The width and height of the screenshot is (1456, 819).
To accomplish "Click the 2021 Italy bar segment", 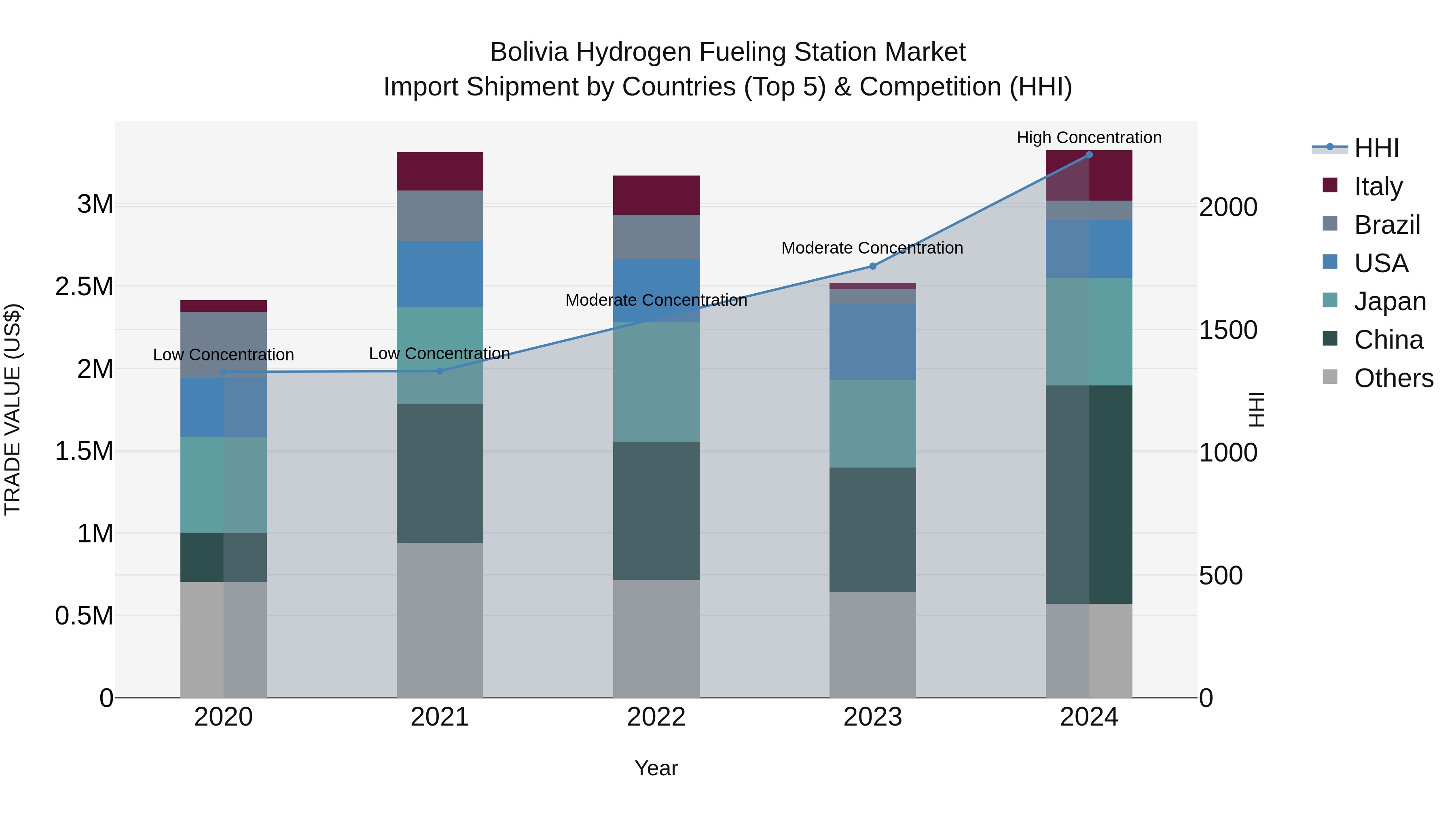I will pyautogui.click(x=440, y=171).
